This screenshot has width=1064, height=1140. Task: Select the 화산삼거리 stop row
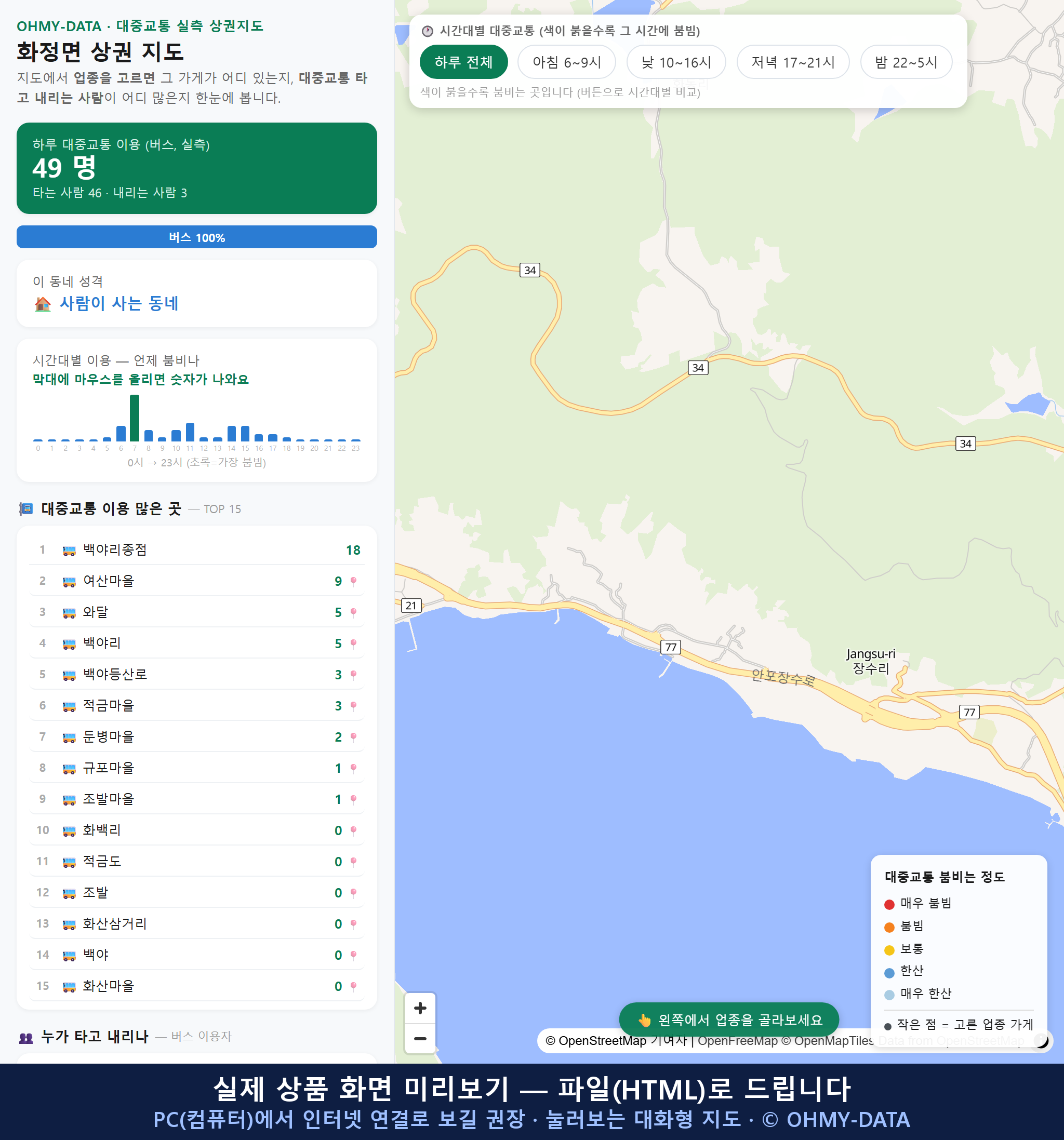coord(197,924)
